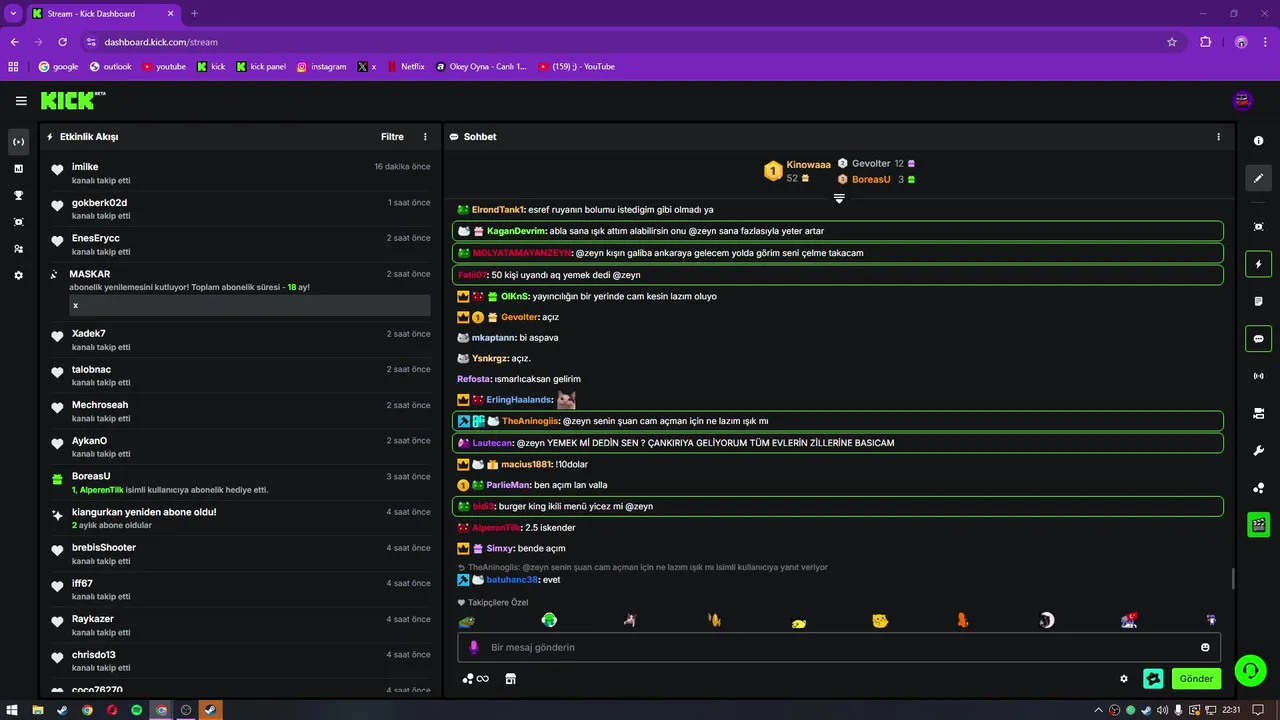Screen dimensions: 1280x720
Task: Open the hamburger menu beside the Kick logo
Action: click(x=21, y=100)
